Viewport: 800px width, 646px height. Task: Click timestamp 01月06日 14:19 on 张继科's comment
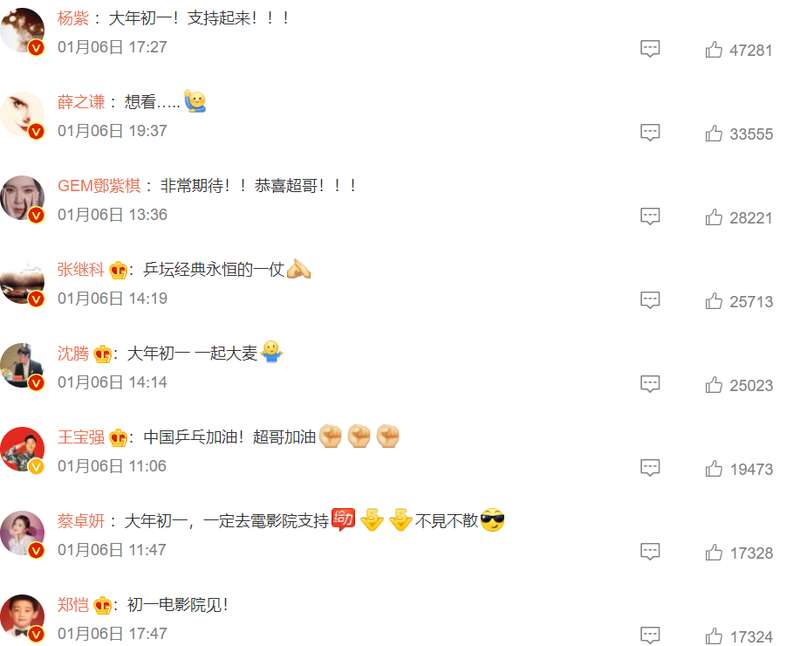coord(112,299)
